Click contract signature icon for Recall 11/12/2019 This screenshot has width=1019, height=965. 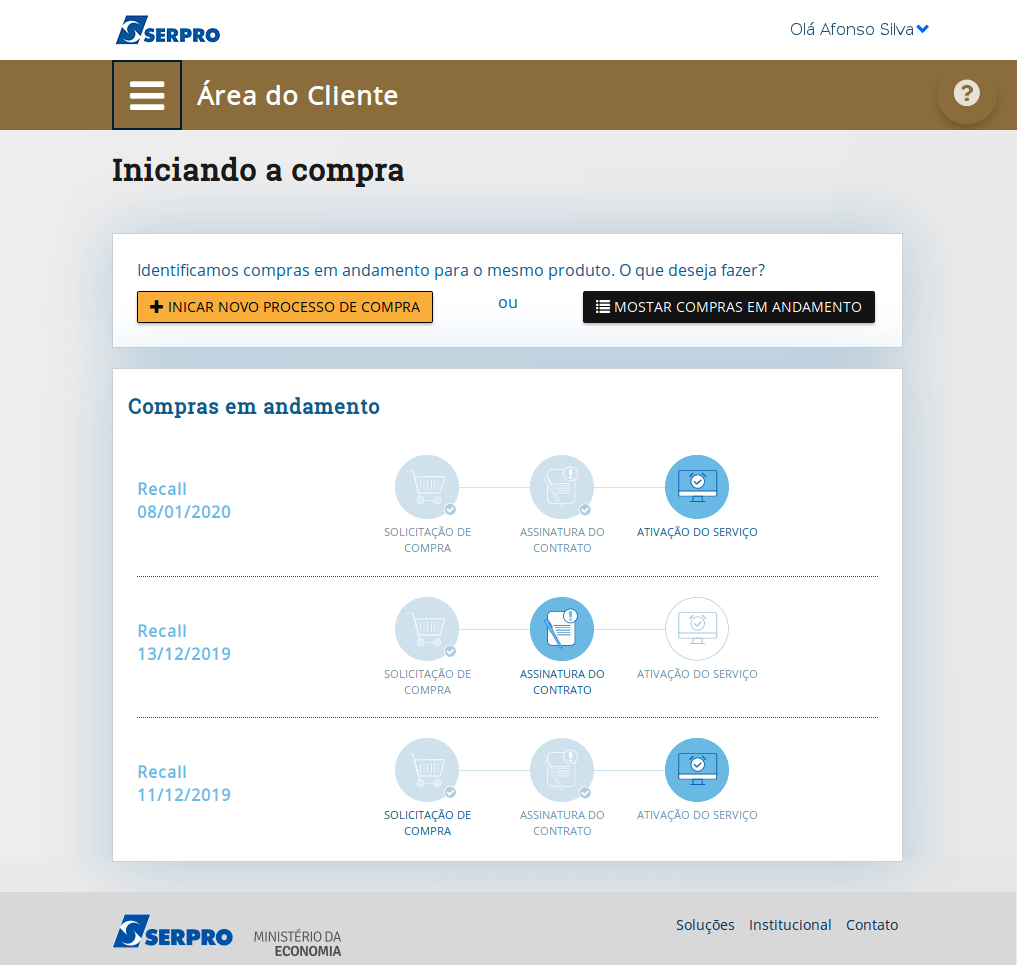click(561, 770)
